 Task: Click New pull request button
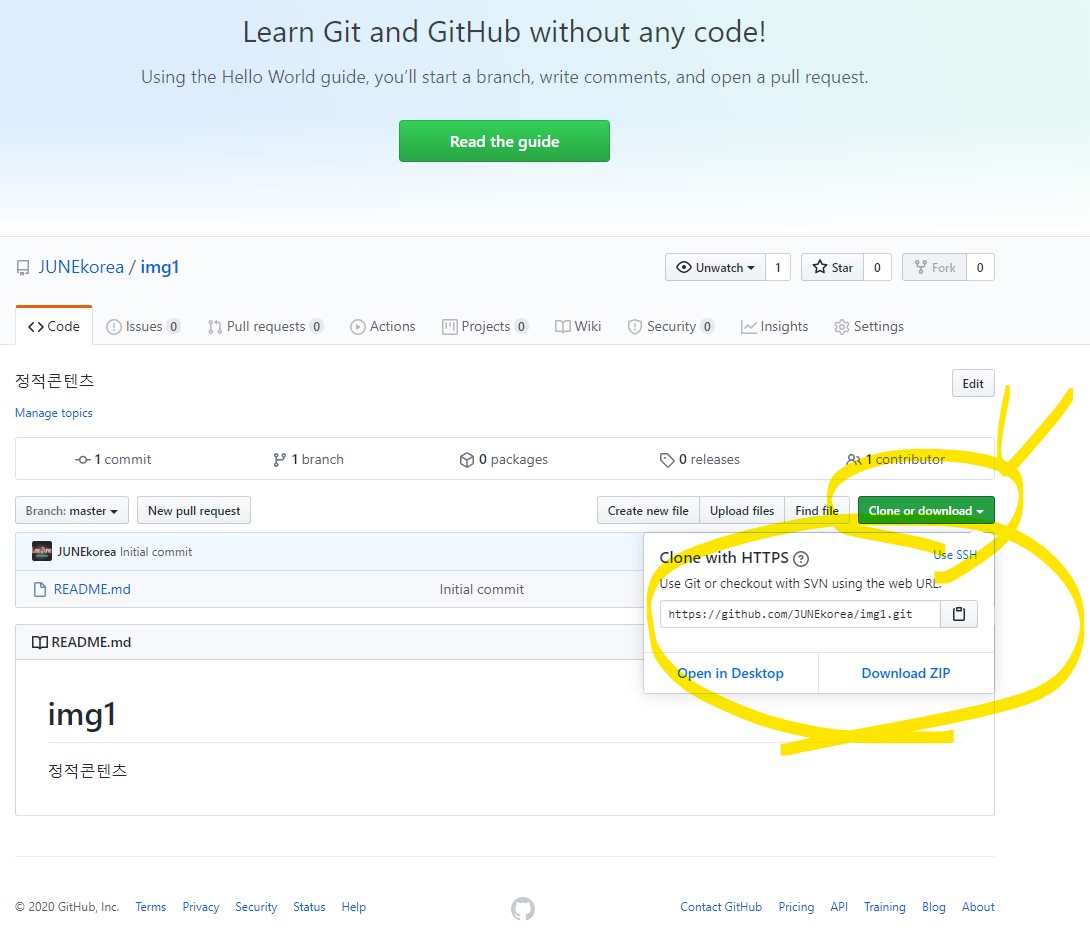pyautogui.click(x=194, y=511)
